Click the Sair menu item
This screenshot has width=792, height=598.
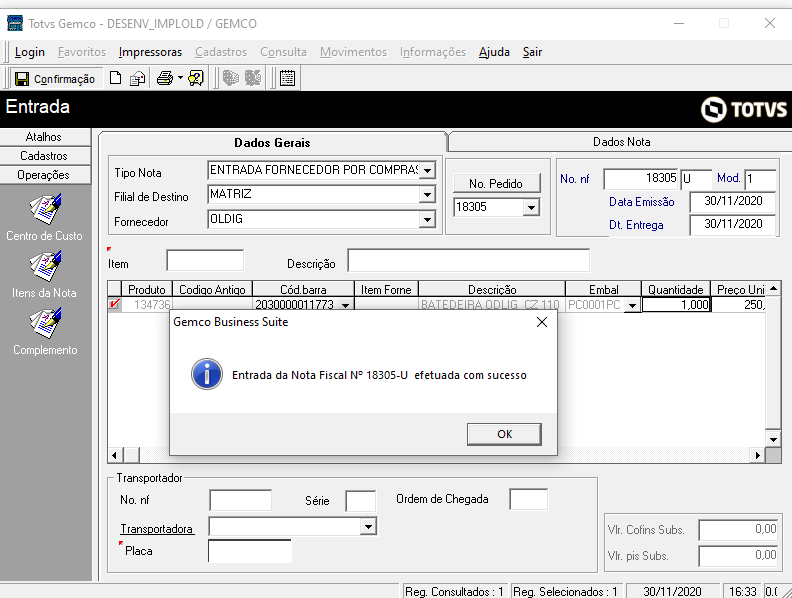tap(532, 52)
